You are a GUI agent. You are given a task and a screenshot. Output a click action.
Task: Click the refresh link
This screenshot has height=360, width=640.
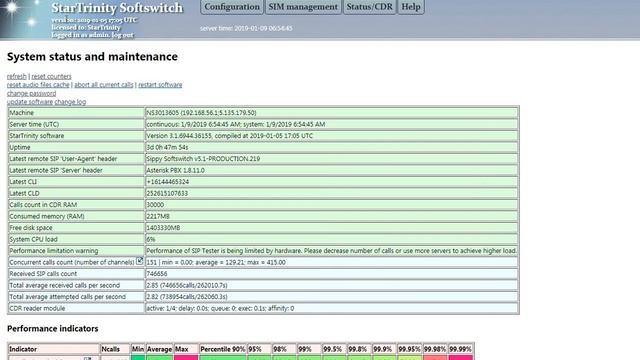tap(16, 76)
